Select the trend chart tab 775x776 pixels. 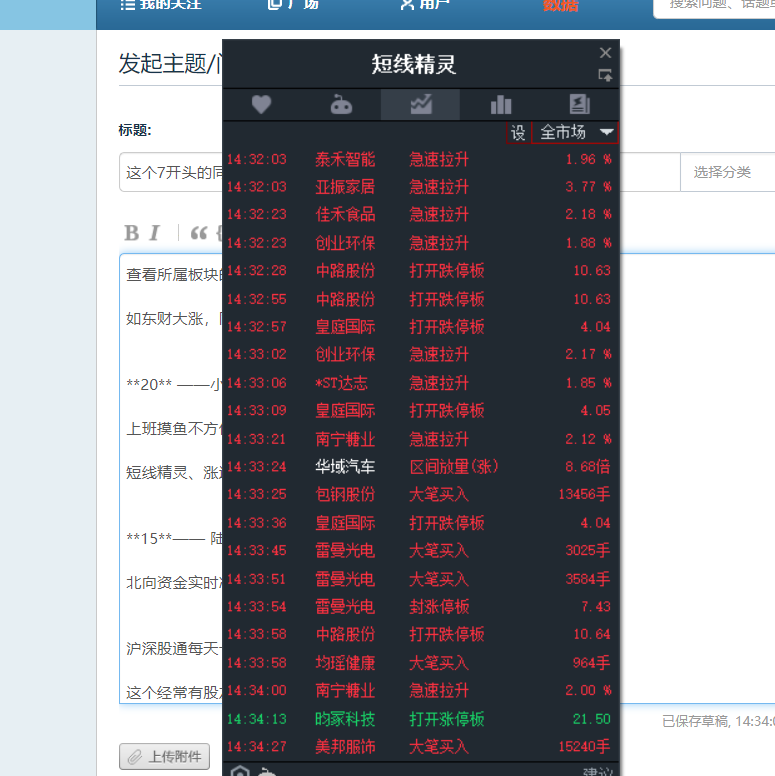coord(421,104)
